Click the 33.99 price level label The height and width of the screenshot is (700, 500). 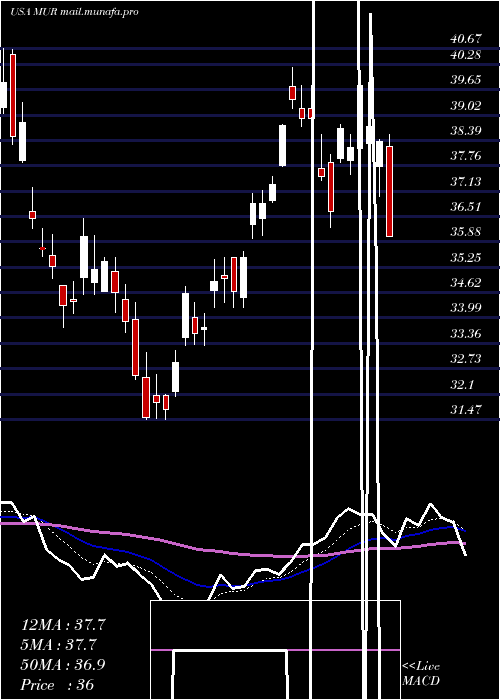click(466, 308)
